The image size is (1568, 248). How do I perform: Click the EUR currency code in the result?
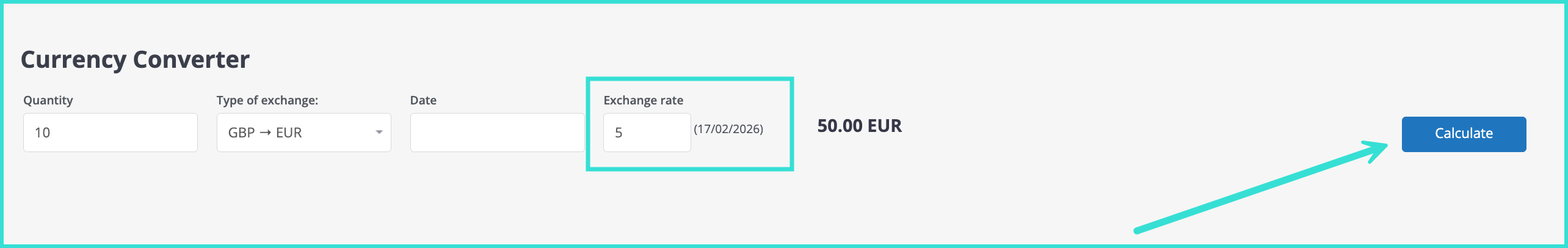884,126
